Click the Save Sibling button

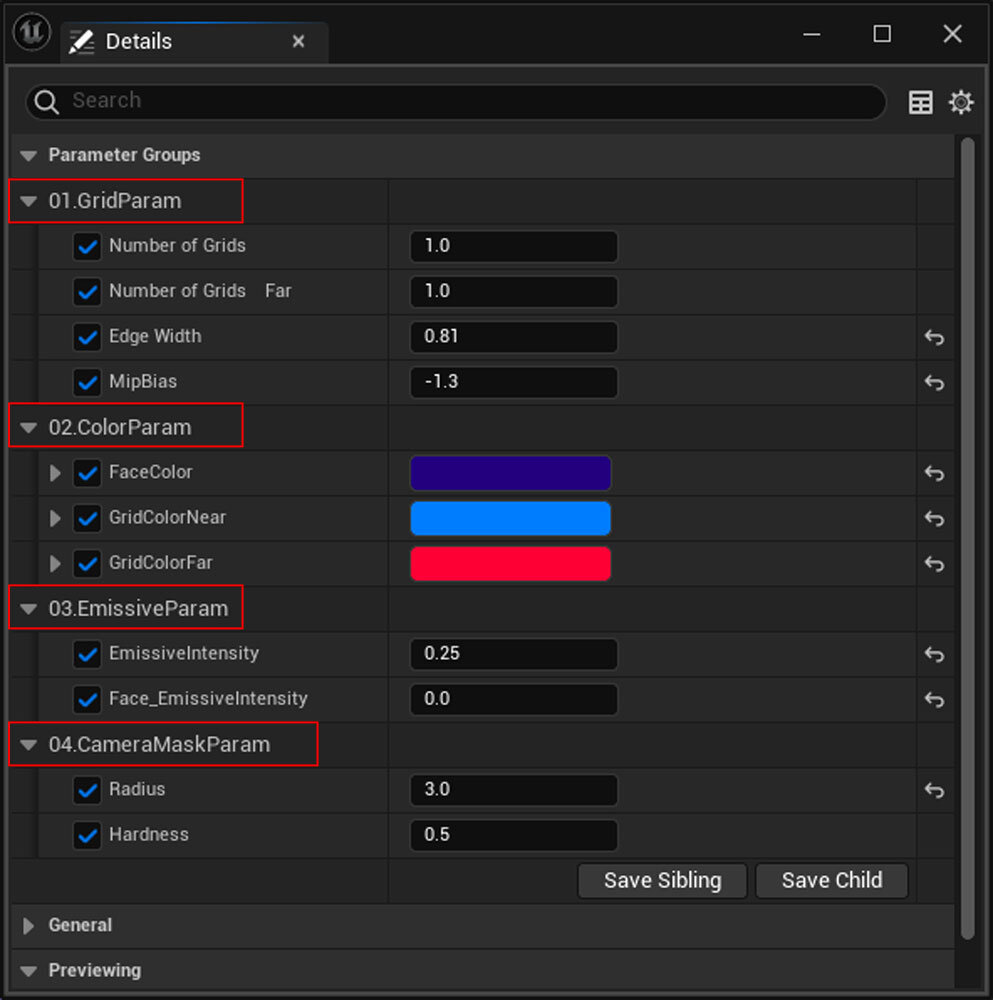click(662, 881)
